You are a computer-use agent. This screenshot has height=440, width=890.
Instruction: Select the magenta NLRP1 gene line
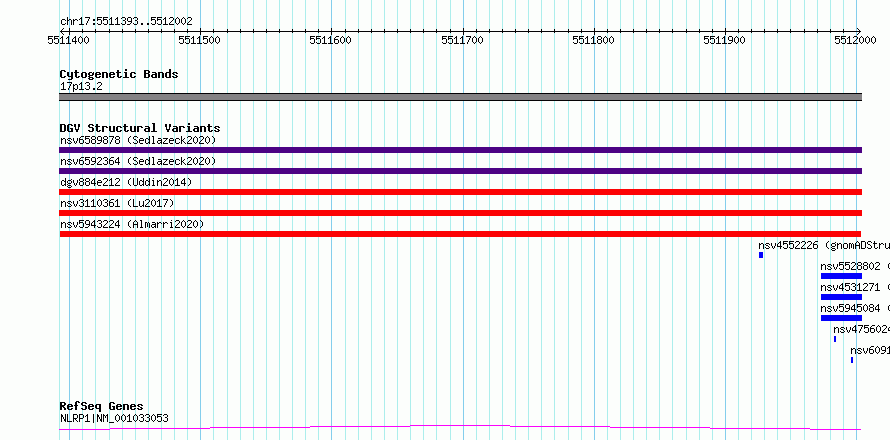460,428
